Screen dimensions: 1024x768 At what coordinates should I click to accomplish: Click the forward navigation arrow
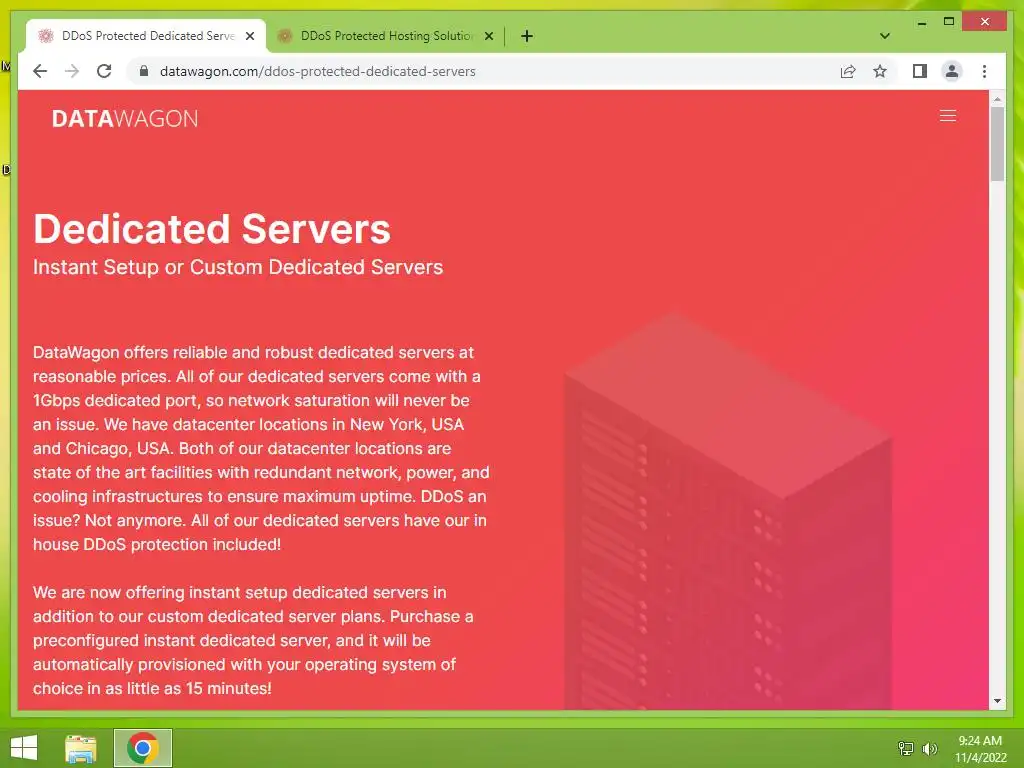72,71
